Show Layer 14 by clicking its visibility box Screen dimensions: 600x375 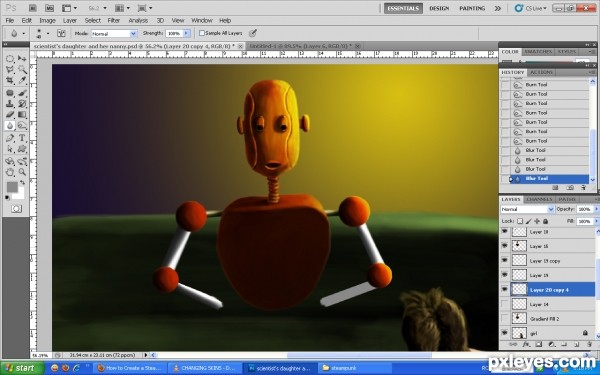(x=505, y=304)
